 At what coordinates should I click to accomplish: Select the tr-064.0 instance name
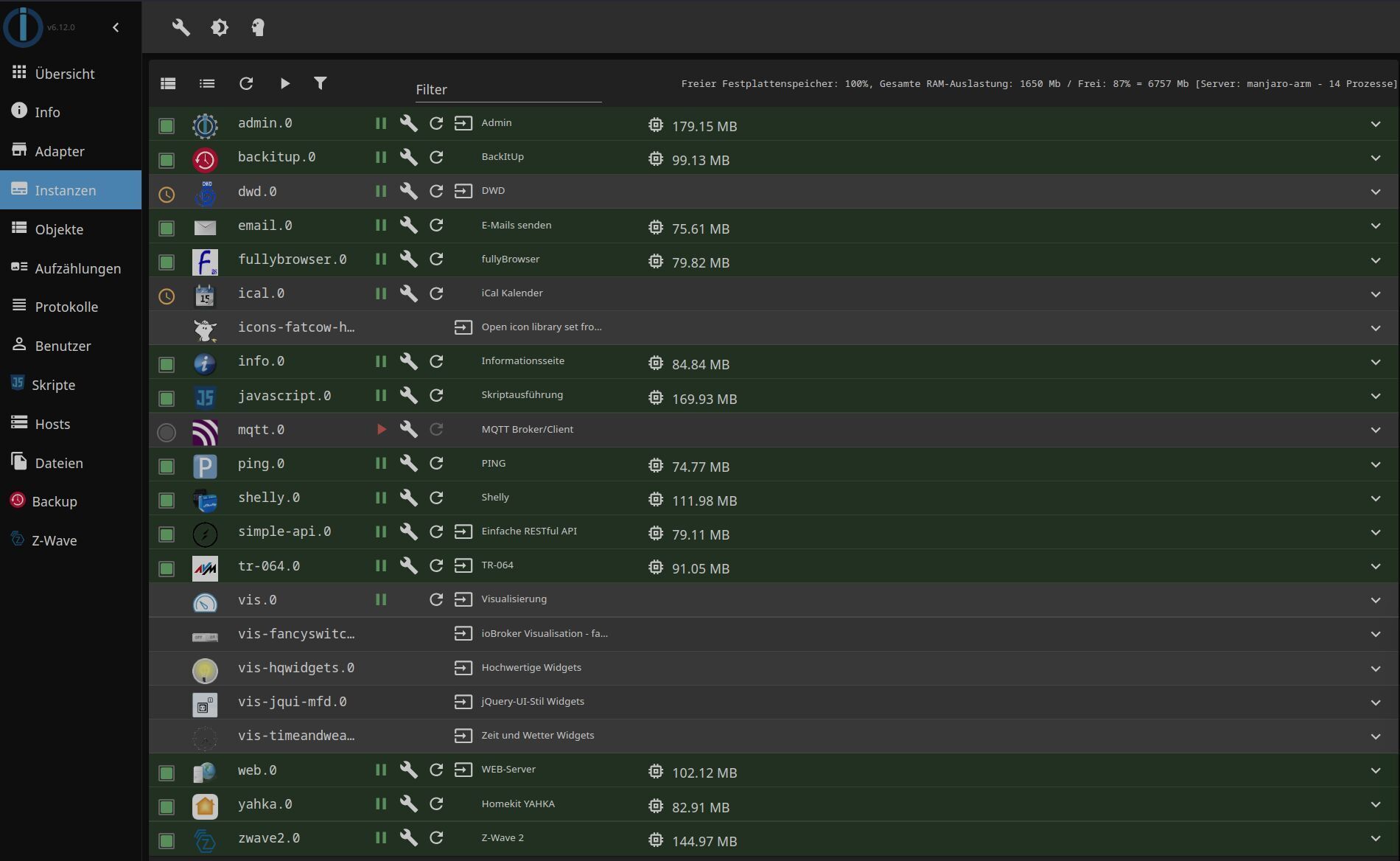269,566
